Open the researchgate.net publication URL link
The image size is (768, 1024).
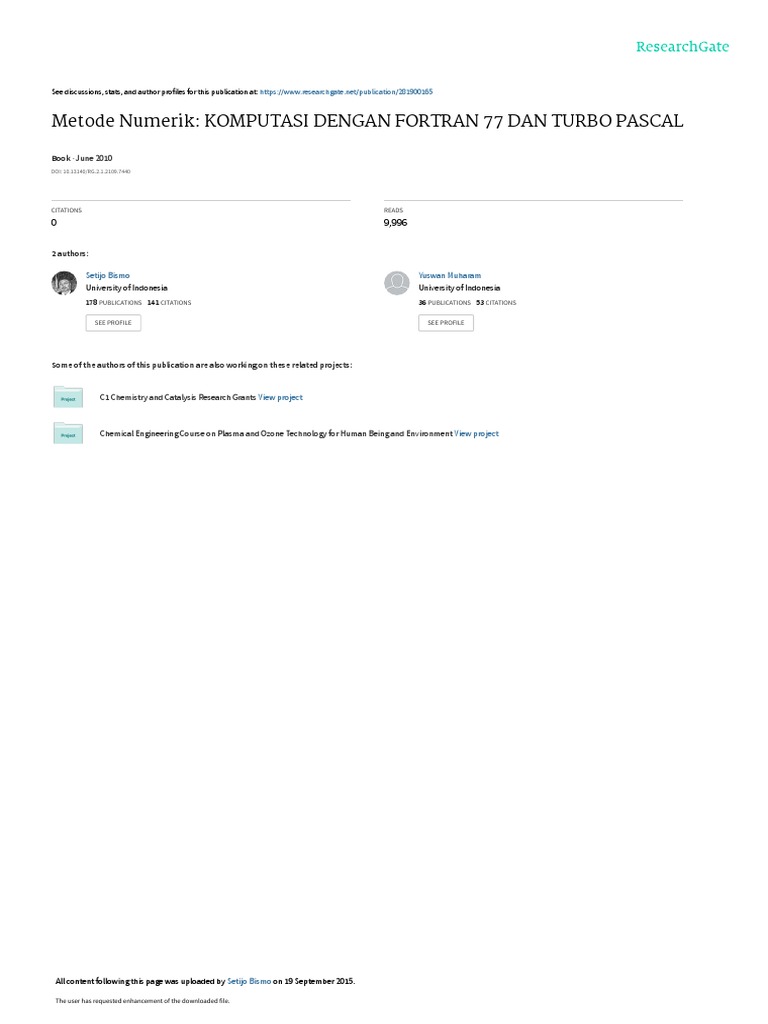tap(346, 92)
